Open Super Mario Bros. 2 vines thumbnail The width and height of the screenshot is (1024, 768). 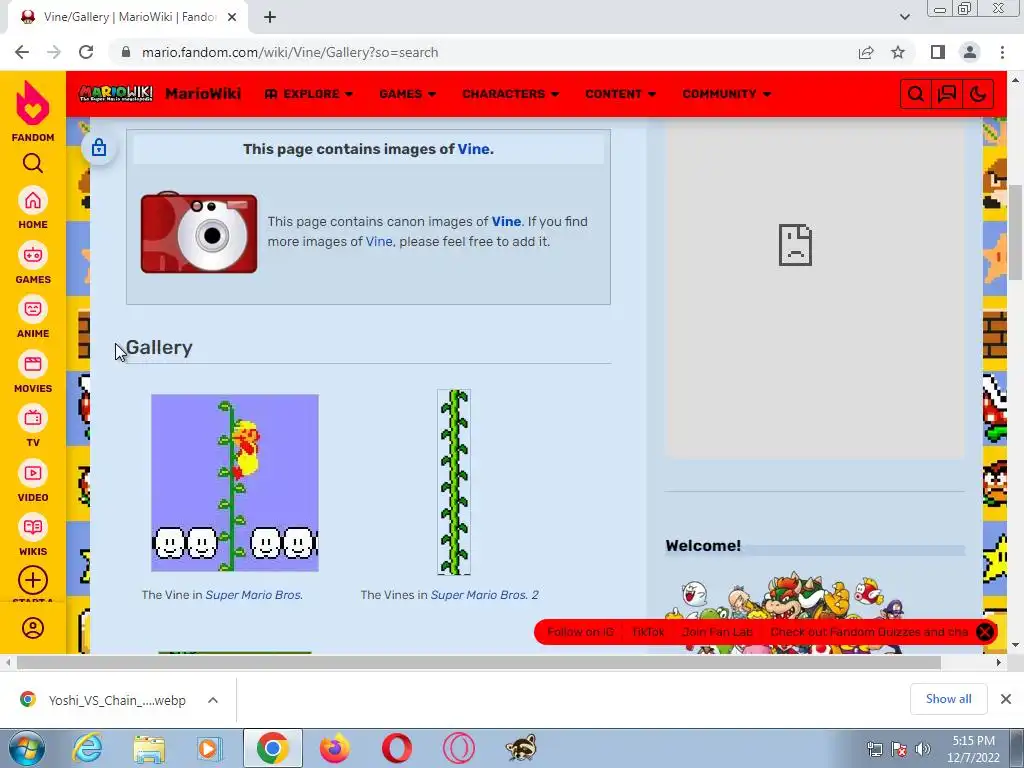point(454,482)
